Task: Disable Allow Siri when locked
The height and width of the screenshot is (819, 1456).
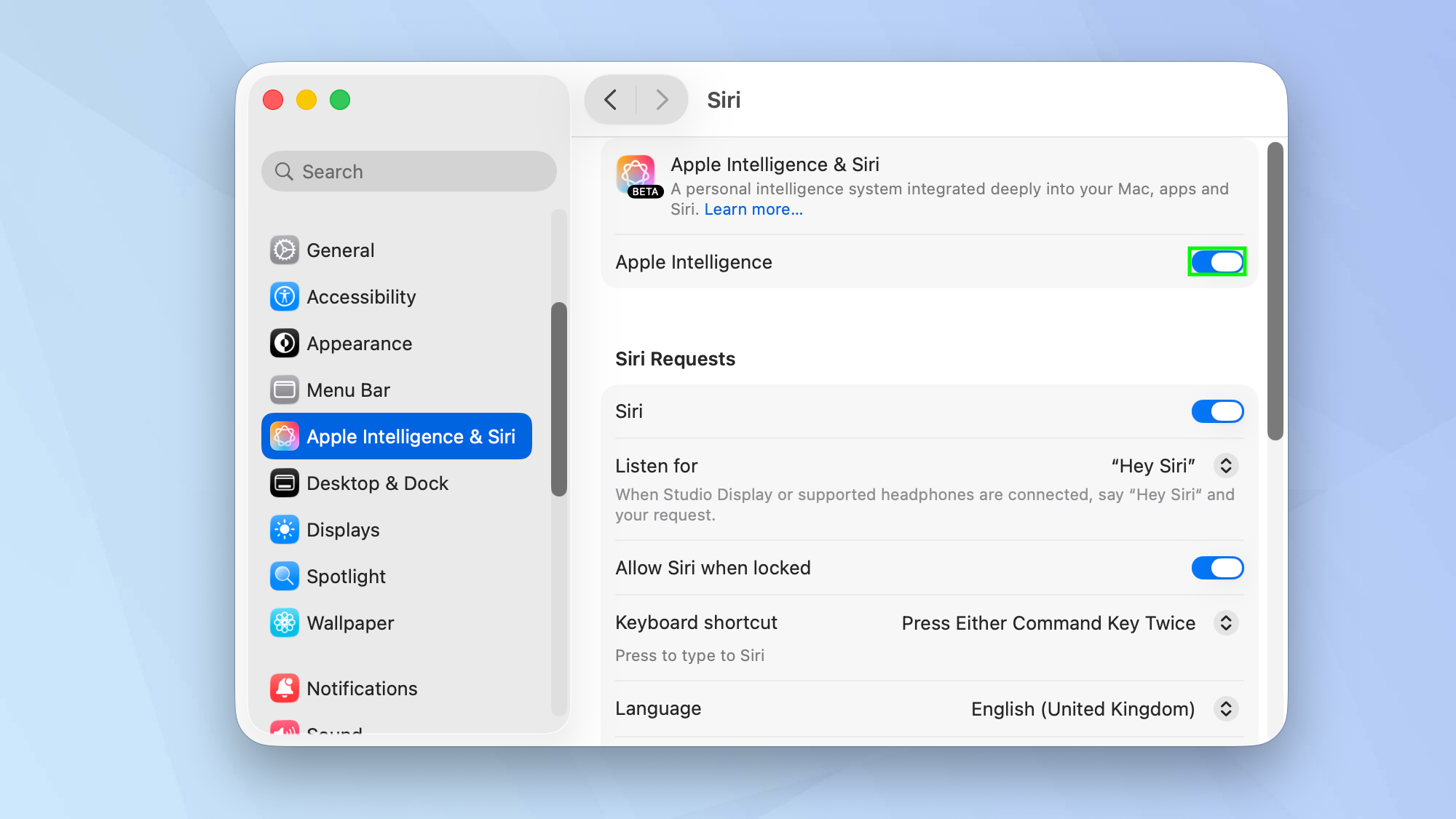Action: point(1217,568)
